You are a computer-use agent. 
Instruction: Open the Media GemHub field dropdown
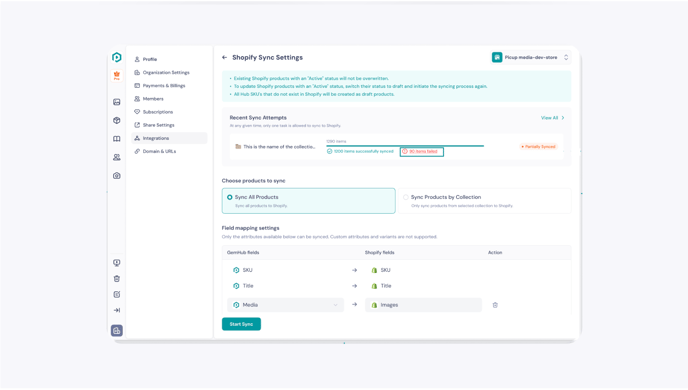click(285, 305)
